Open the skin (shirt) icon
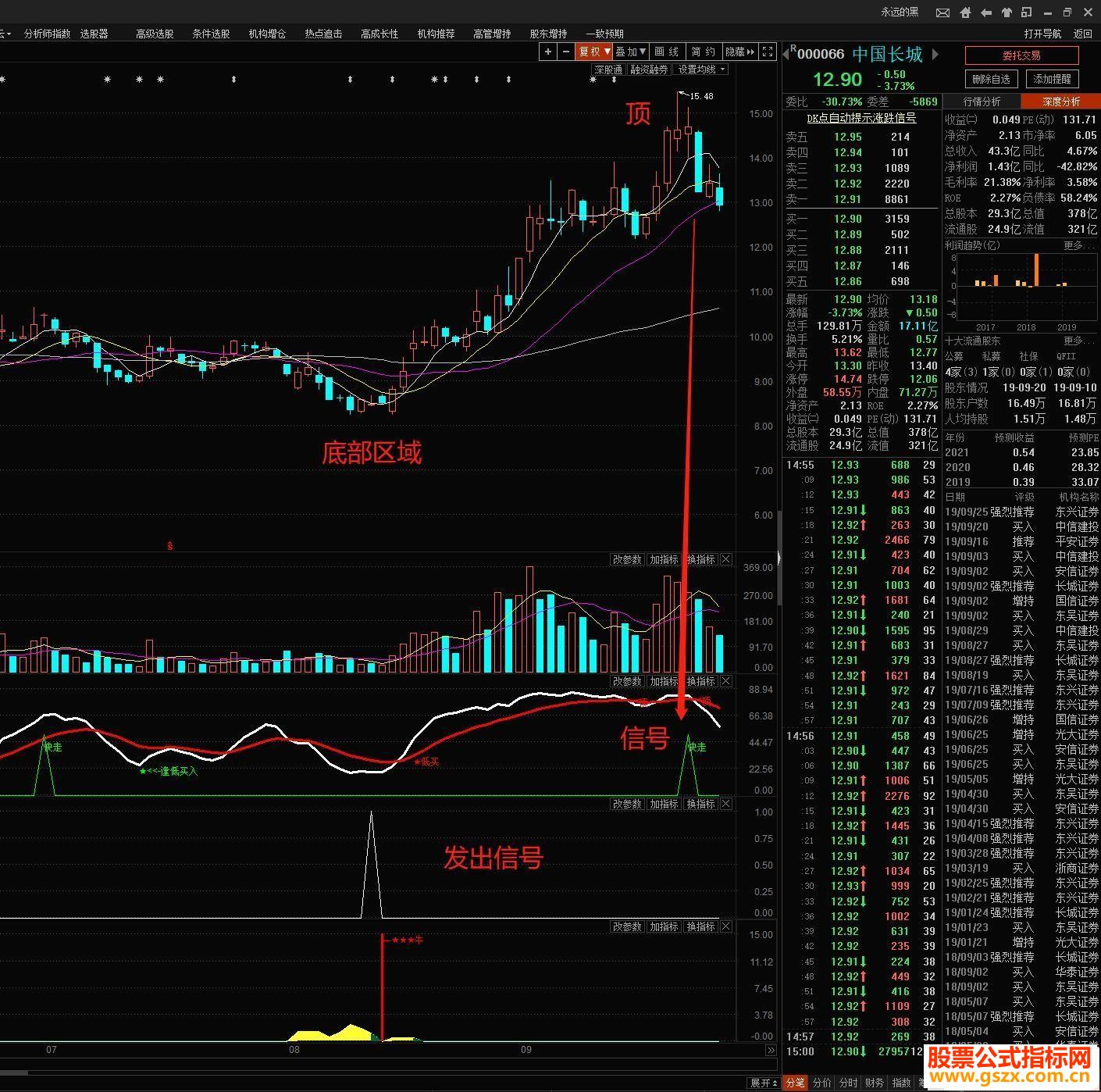This screenshot has width=1101, height=1092. [1006, 12]
